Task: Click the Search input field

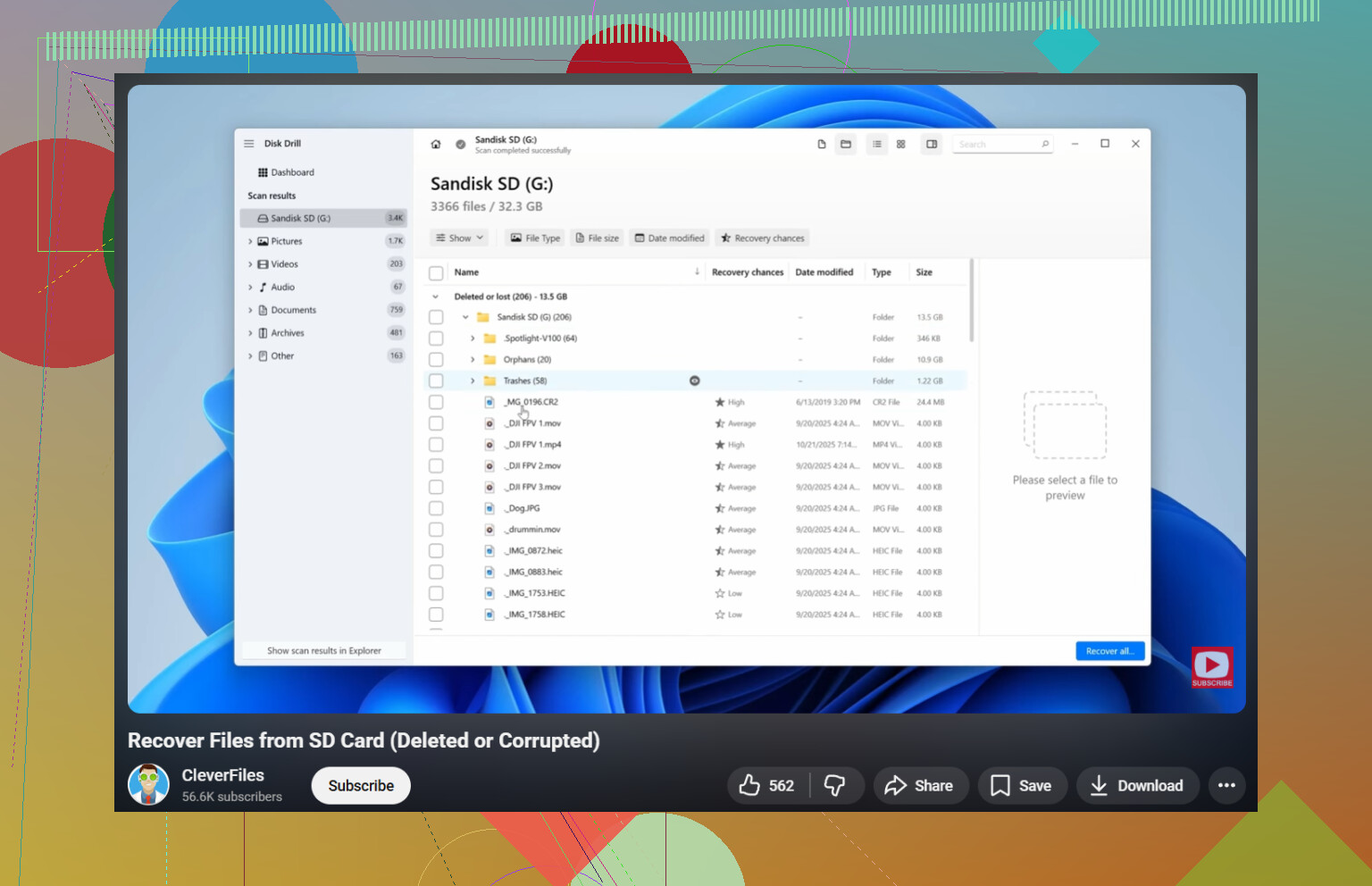Action: tap(1002, 144)
